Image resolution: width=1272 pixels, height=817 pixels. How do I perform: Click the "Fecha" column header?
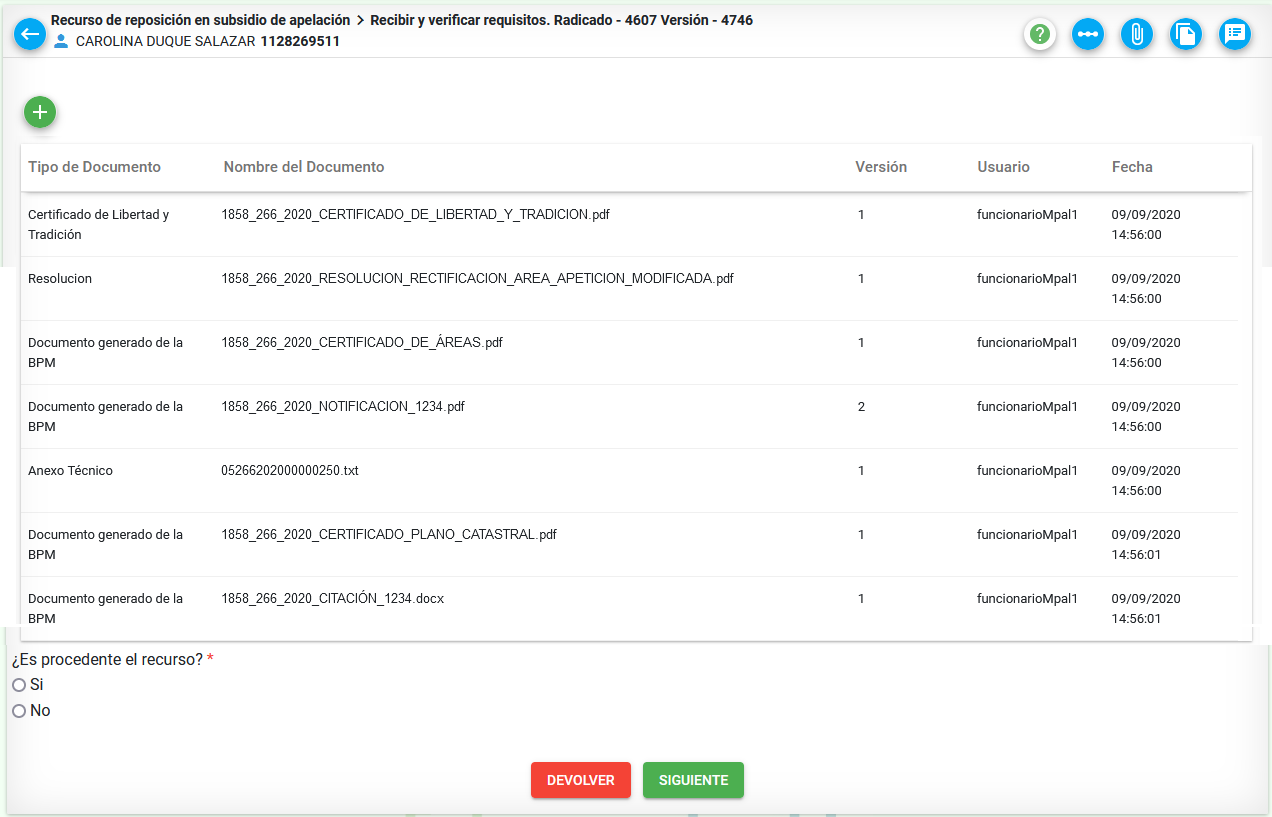point(1132,167)
